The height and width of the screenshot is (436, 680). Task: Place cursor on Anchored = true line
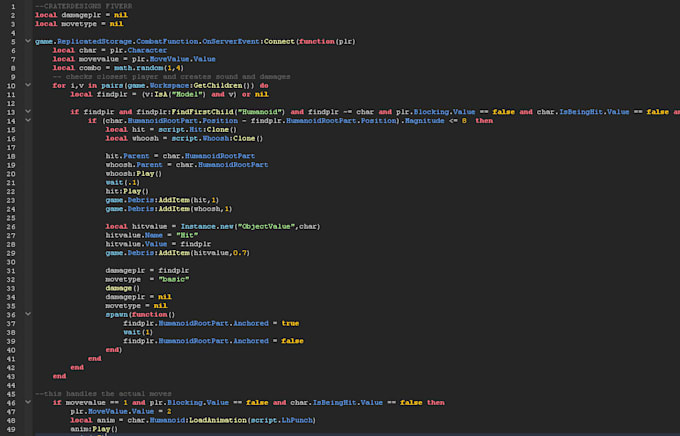[x=210, y=323]
